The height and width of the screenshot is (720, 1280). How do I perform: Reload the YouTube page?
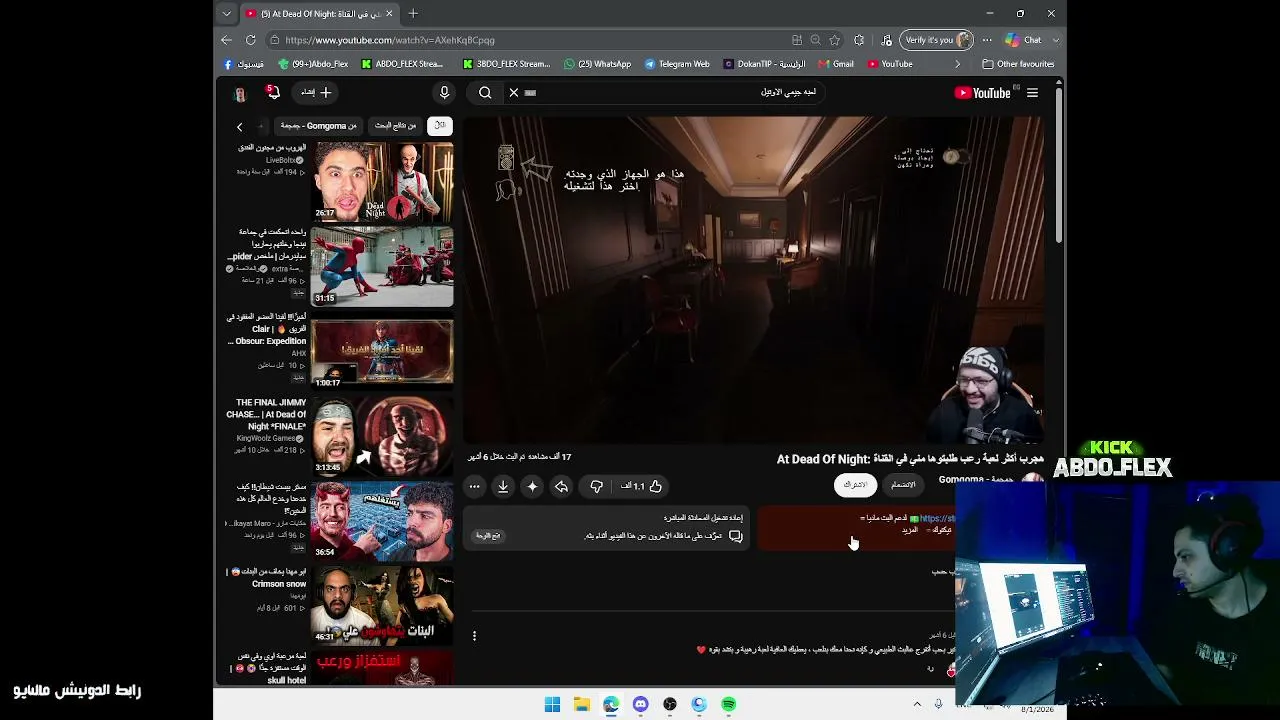point(250,40)
